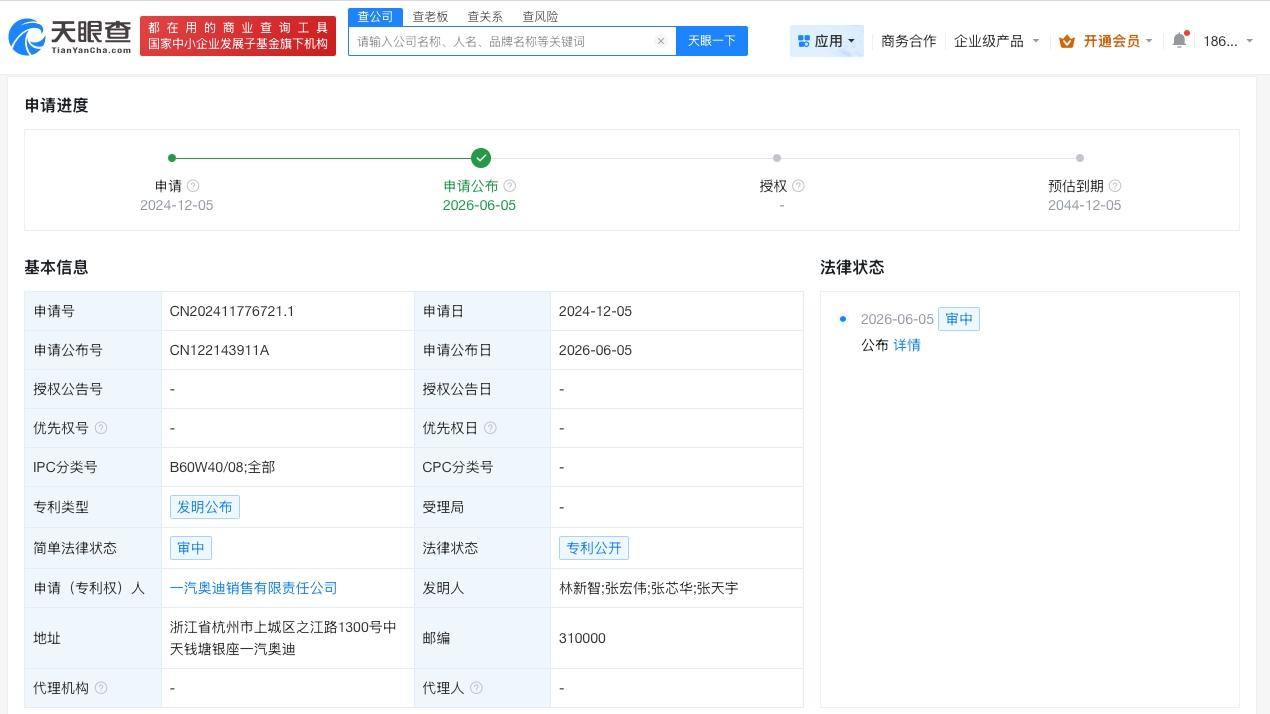Open 详情 link in legal status

tap(907, 345)
